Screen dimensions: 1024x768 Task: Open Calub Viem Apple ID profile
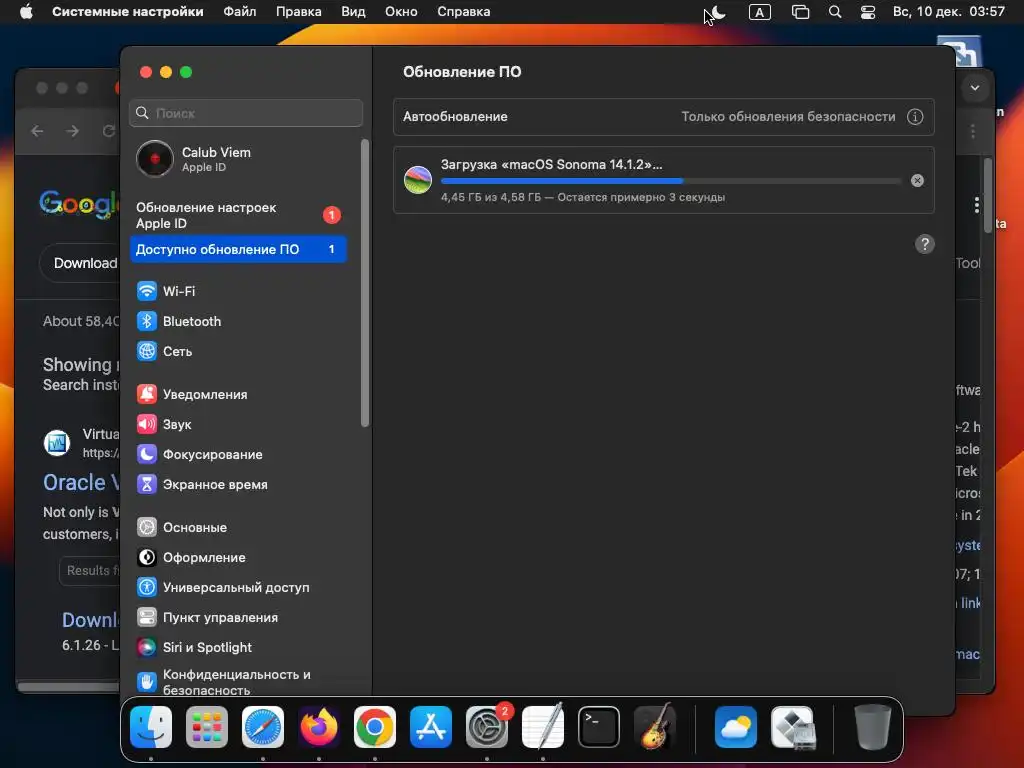pyautogui.click(x=194, y=159)
